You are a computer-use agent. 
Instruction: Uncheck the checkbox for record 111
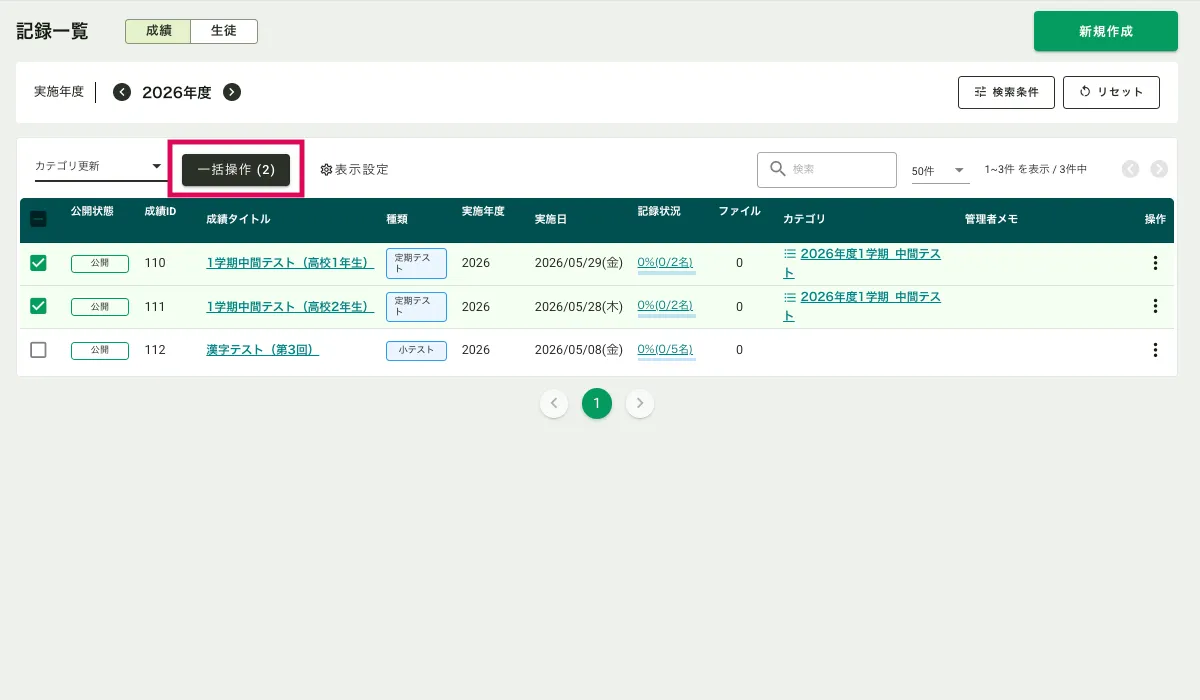tap(38, 306)
